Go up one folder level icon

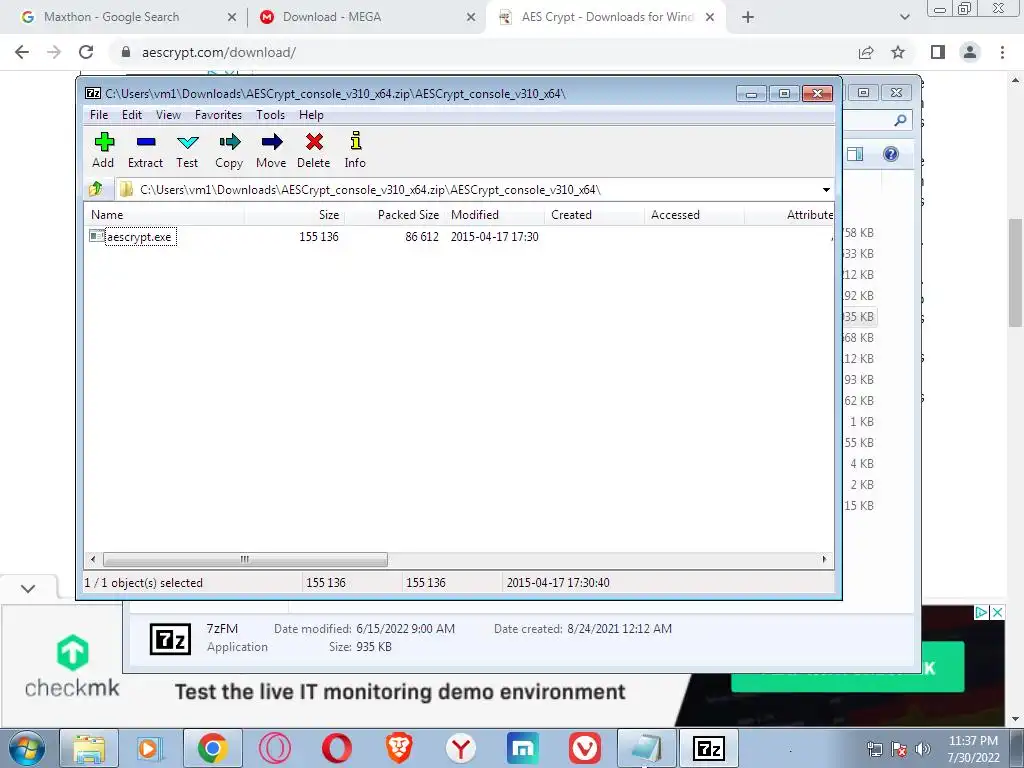[x=96, y=189]
